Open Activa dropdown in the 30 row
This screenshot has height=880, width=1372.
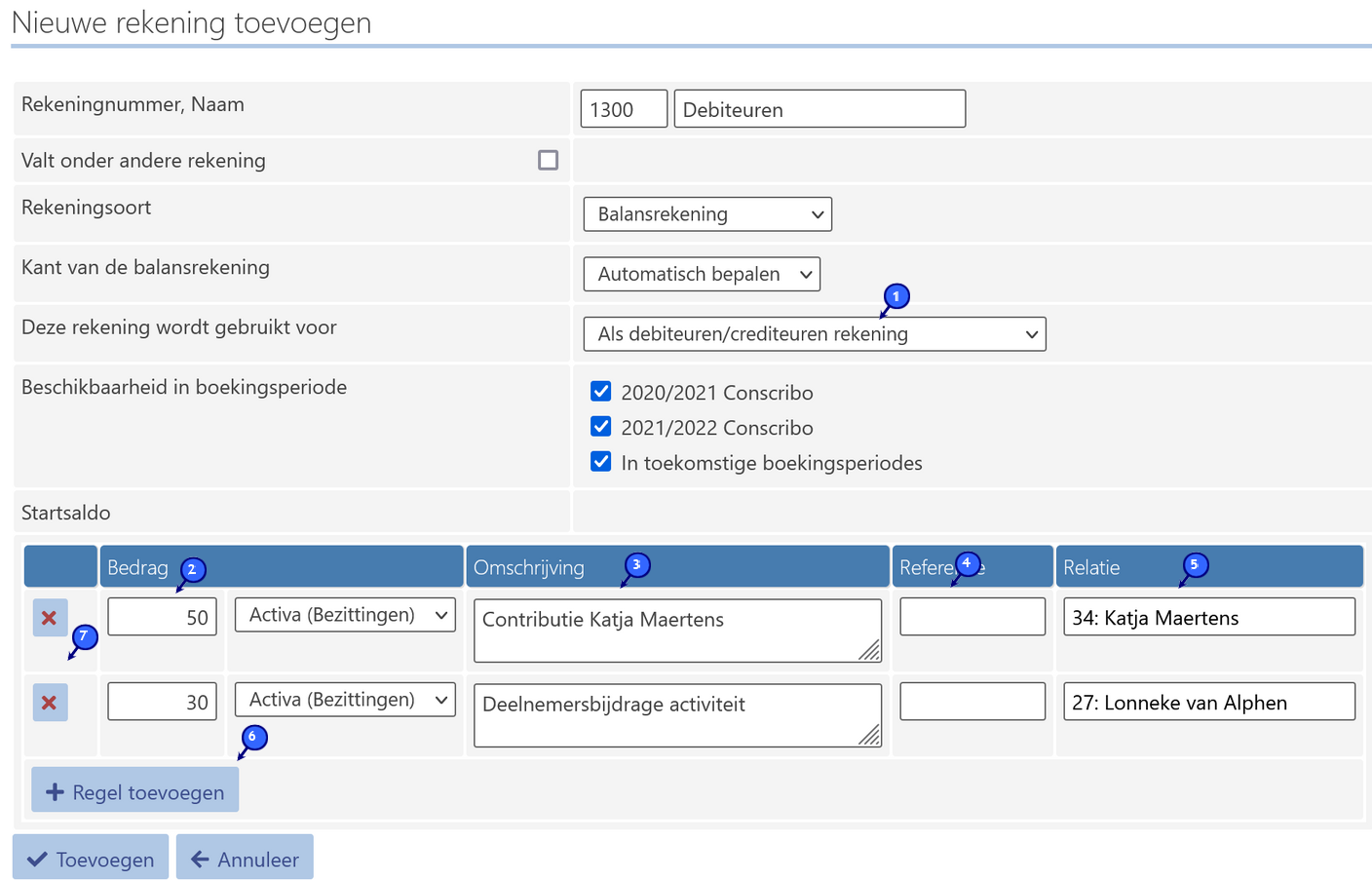(x=345, y=700)
